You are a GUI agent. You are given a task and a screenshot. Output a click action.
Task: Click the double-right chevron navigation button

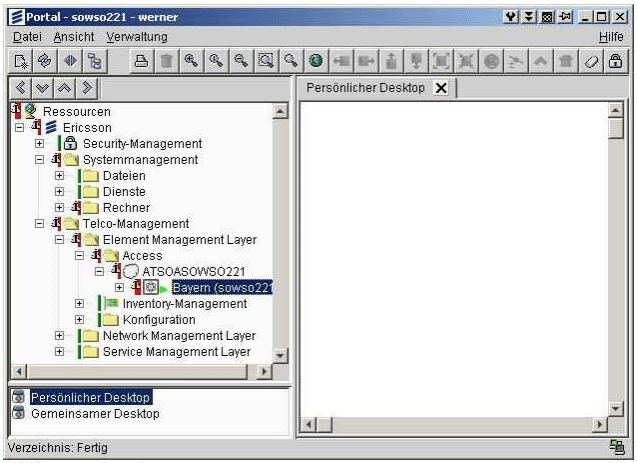(x=88, y=88)
